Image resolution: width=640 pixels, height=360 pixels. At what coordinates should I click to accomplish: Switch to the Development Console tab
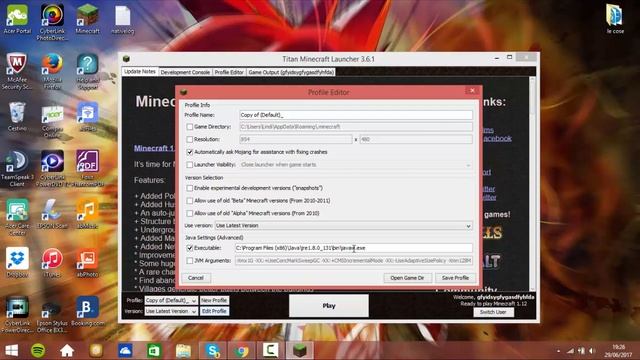185,72
